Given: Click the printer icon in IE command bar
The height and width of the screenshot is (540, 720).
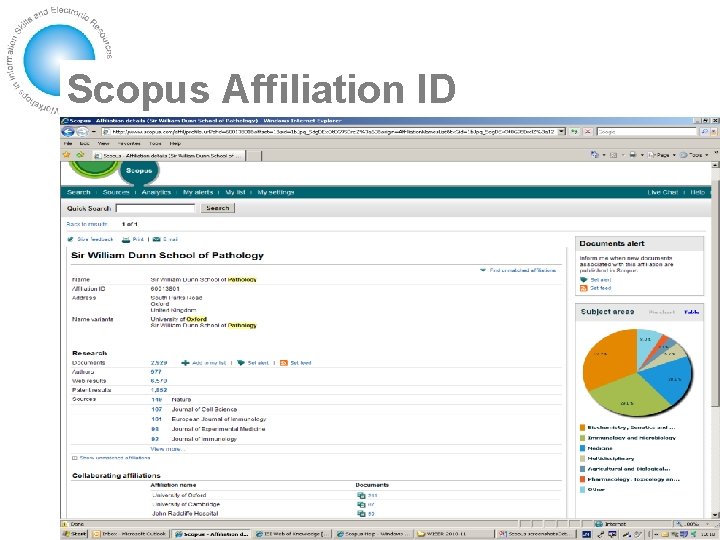Looking at the screenshot, I should click(x=633, y=155).
